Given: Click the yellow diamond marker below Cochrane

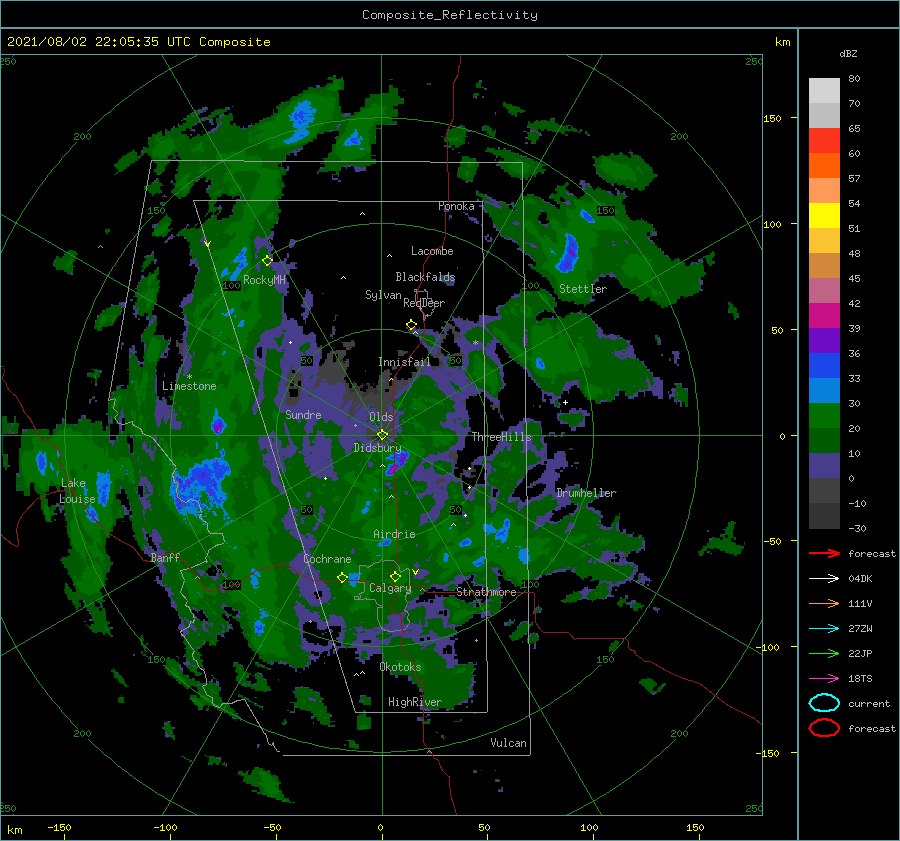Looking at the screenshot, I should [342, 577].
